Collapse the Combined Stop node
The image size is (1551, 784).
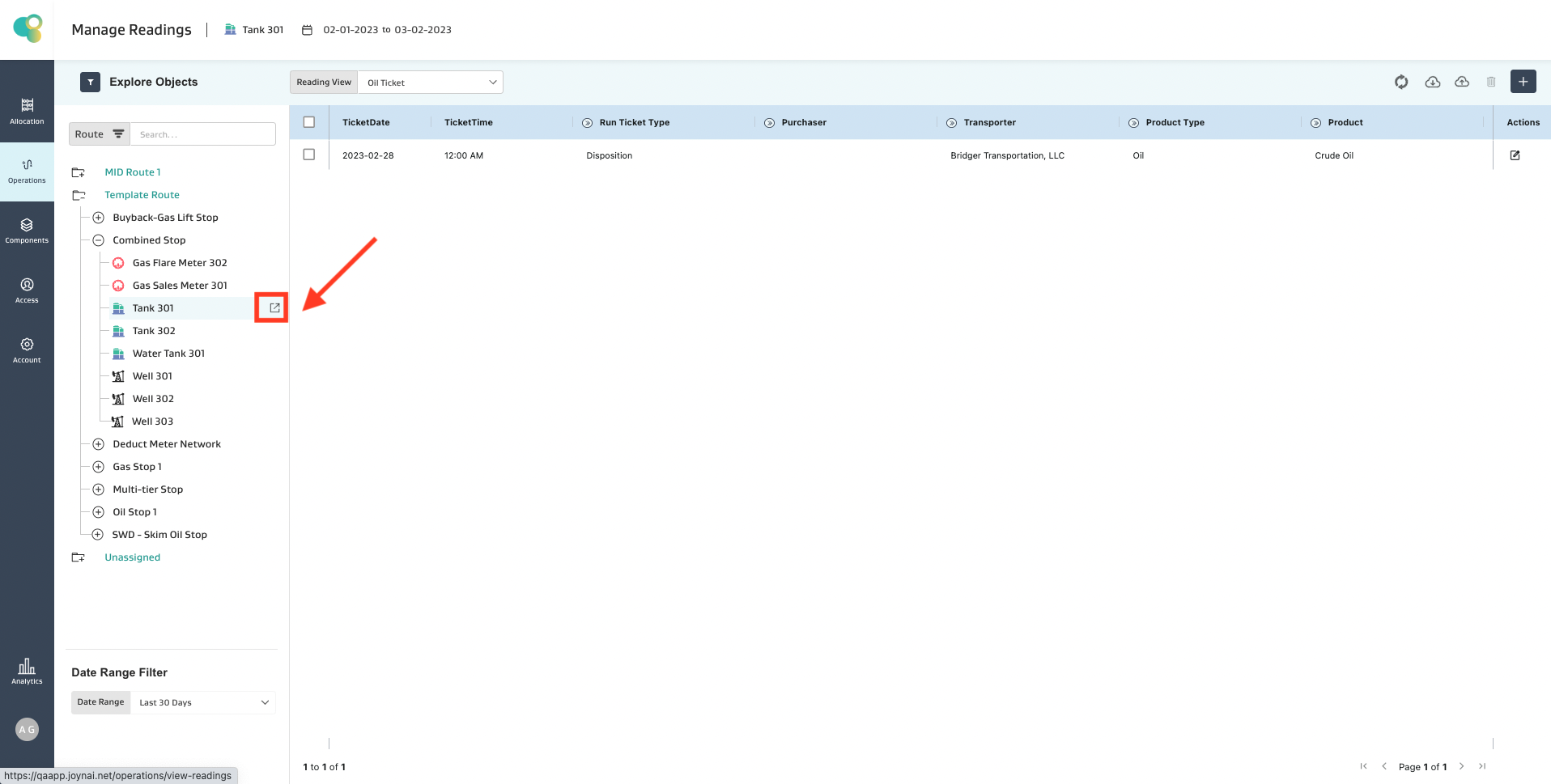point(98,240)
